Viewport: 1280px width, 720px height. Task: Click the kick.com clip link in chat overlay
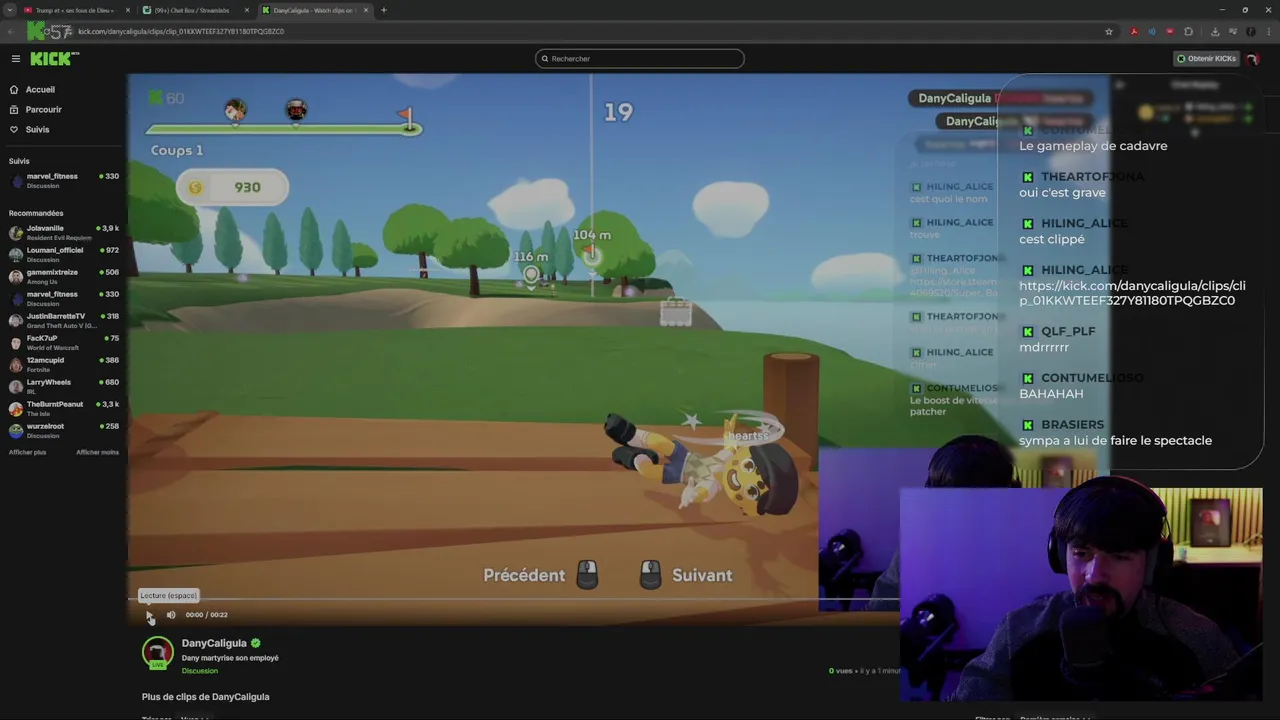click(x=1132, y=293)
